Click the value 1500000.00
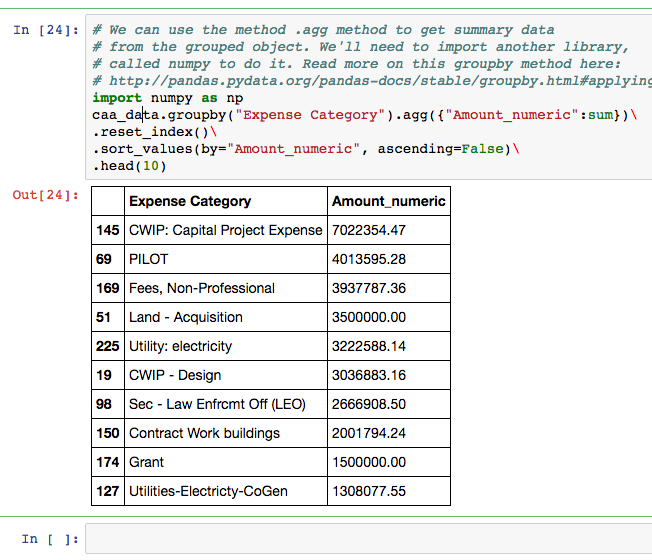 [369, 462]
